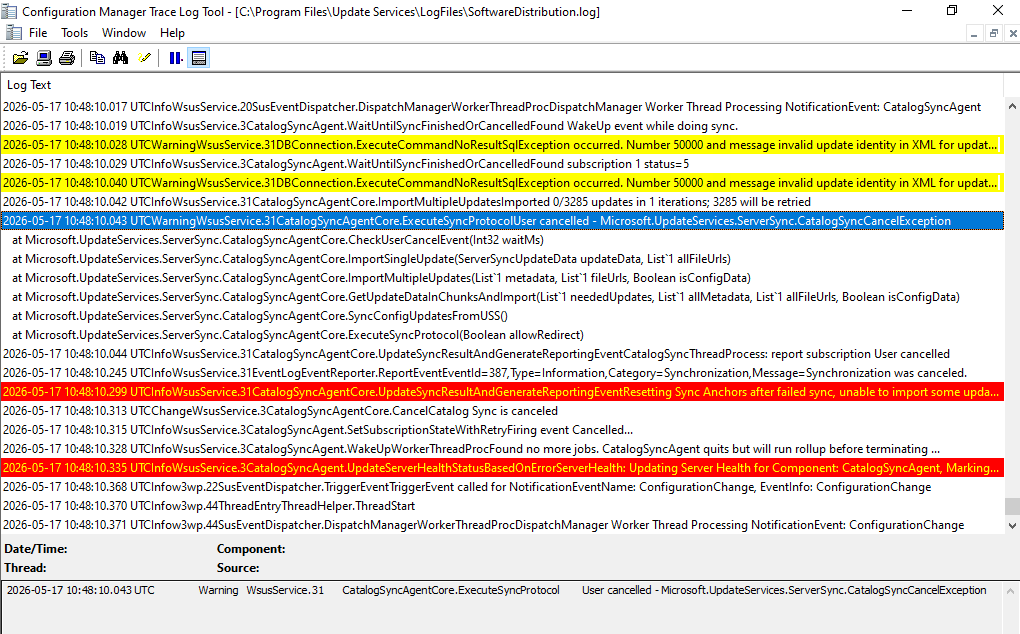Click the Print toolbar icon
The image size is (1020, 634).
click(x=67, y=58)
